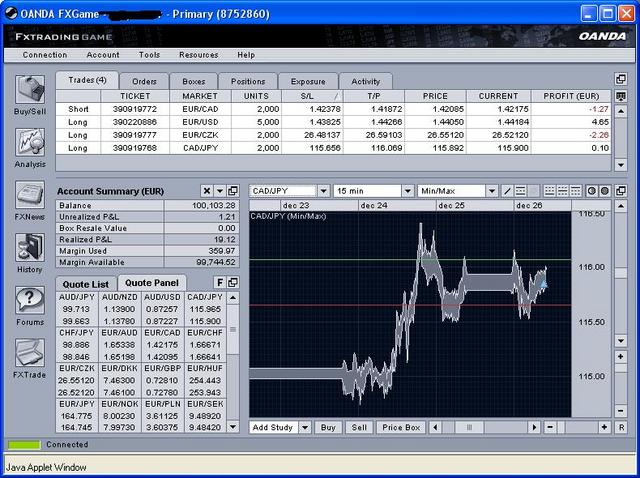640x478 pixels.
Task: Switch to the Orders tab
Action: [144, 81]
